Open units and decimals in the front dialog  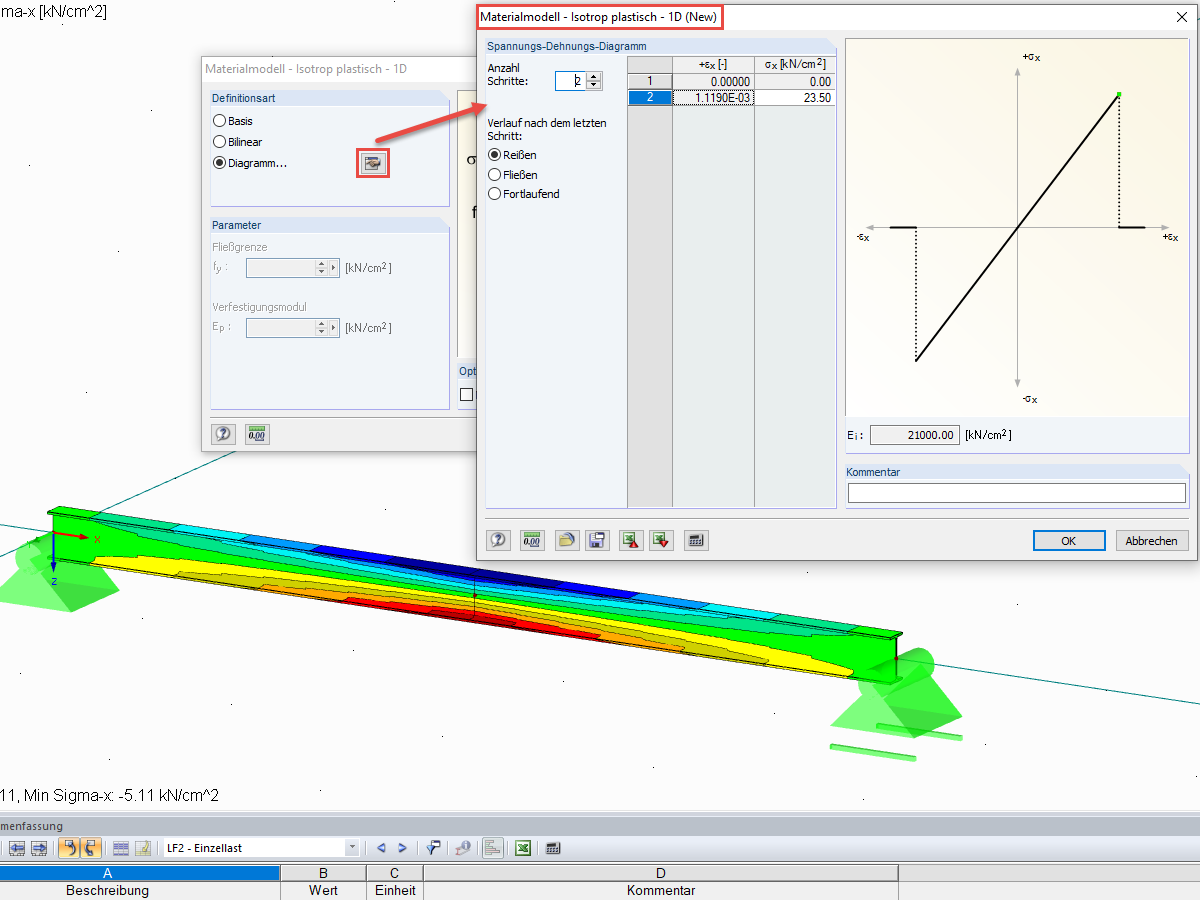(532, 540)
